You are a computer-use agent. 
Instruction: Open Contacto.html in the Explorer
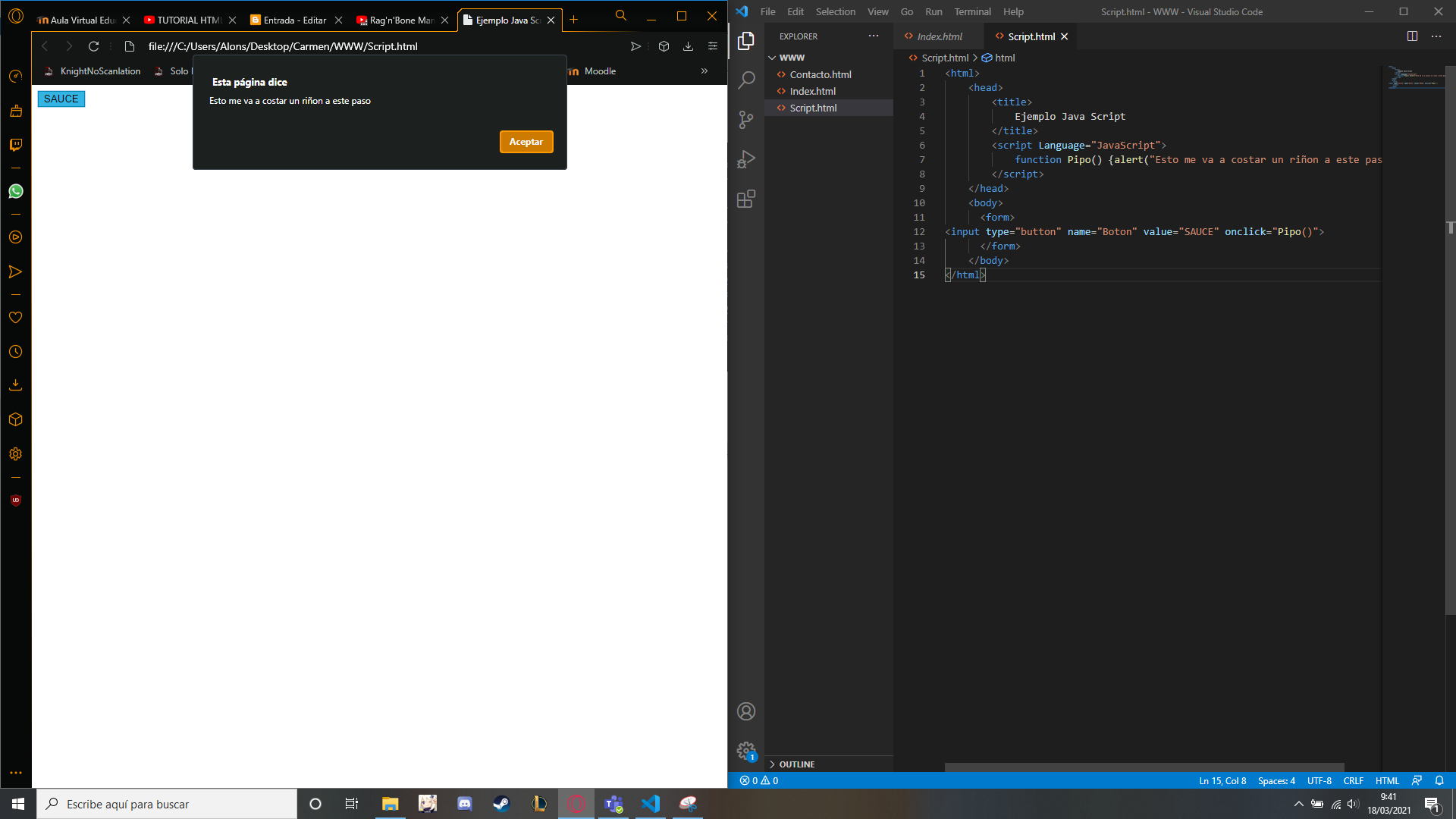coord(820,74)
